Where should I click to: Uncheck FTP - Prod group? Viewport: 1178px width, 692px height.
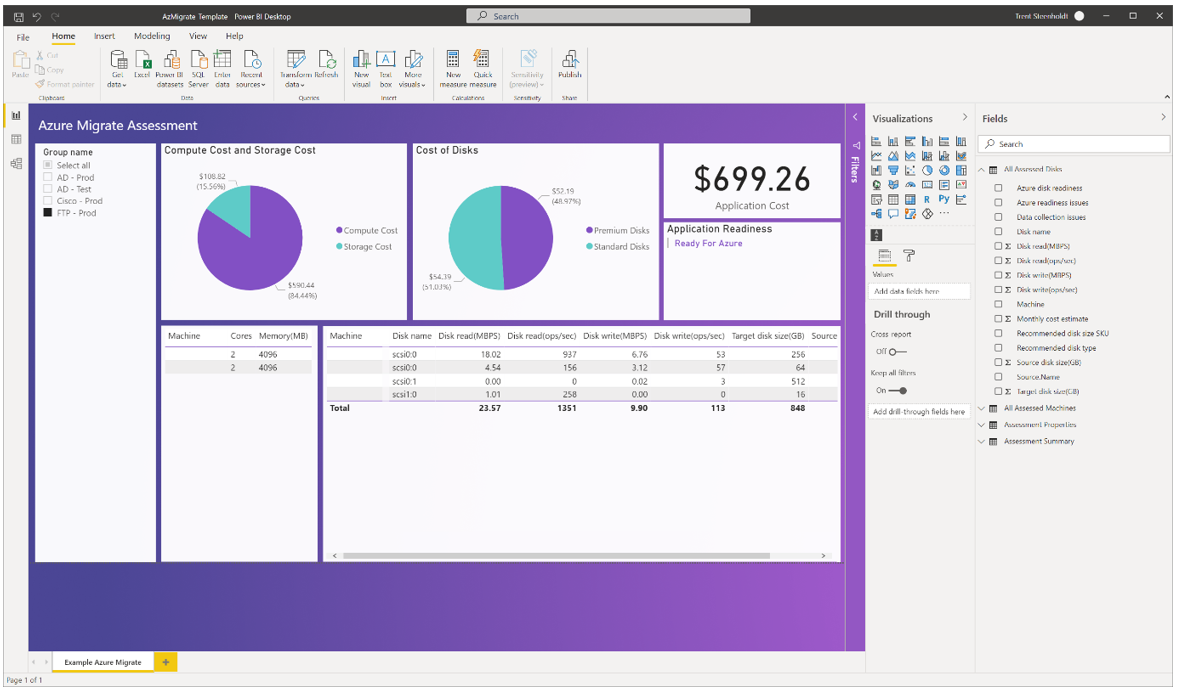48,213
